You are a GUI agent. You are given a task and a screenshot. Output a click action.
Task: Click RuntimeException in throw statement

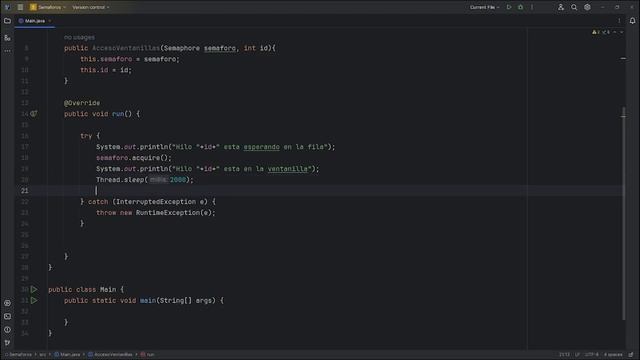coord(168,213)
